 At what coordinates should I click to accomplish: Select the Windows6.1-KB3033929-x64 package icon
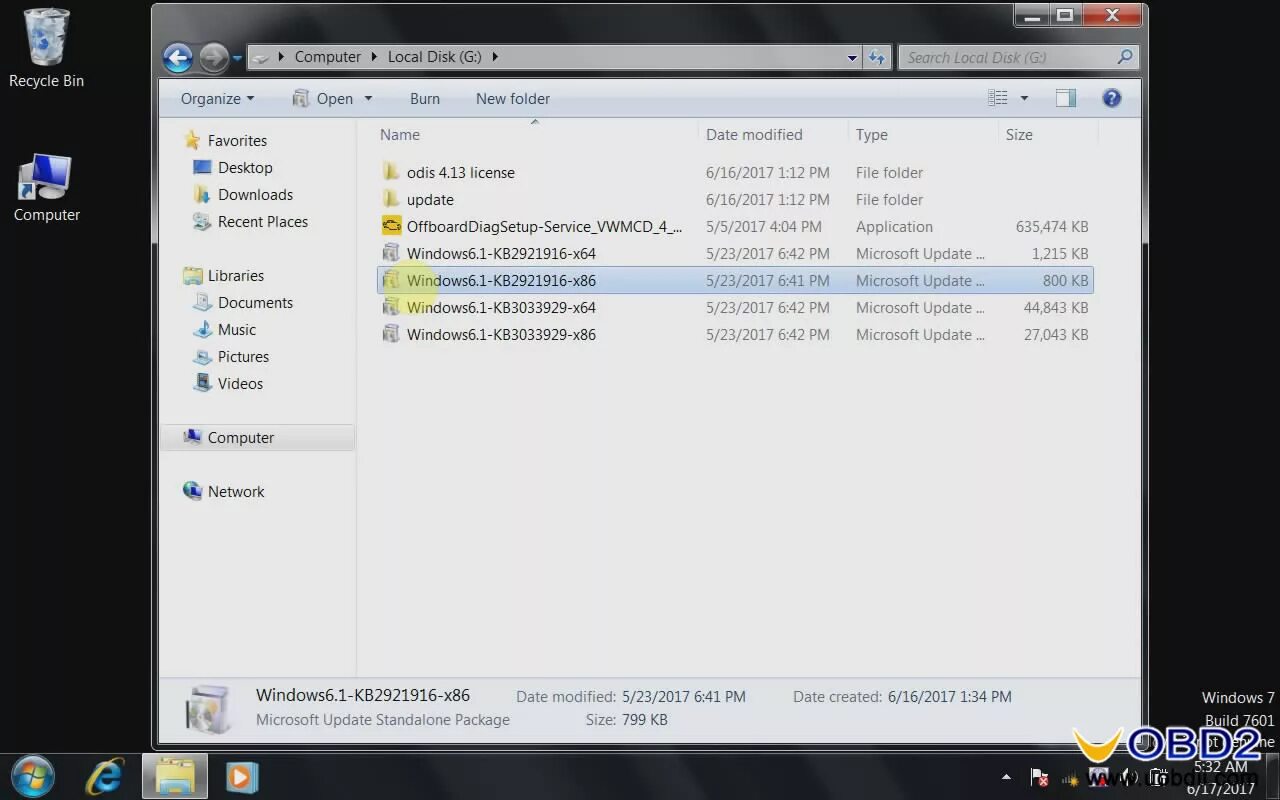391,307
